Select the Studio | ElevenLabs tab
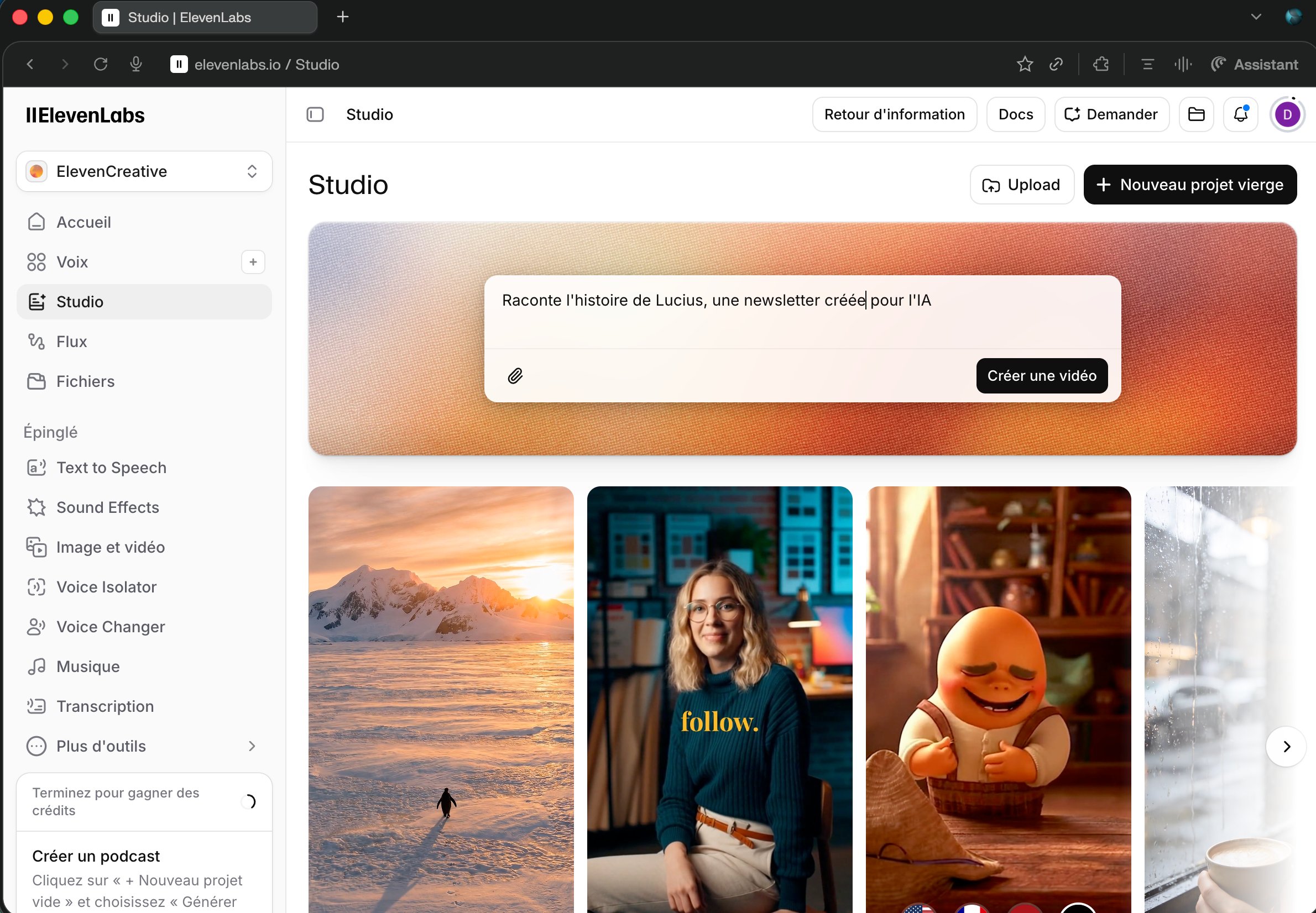This screenshot has height=913, width=1316. click(x=205, y=17)
